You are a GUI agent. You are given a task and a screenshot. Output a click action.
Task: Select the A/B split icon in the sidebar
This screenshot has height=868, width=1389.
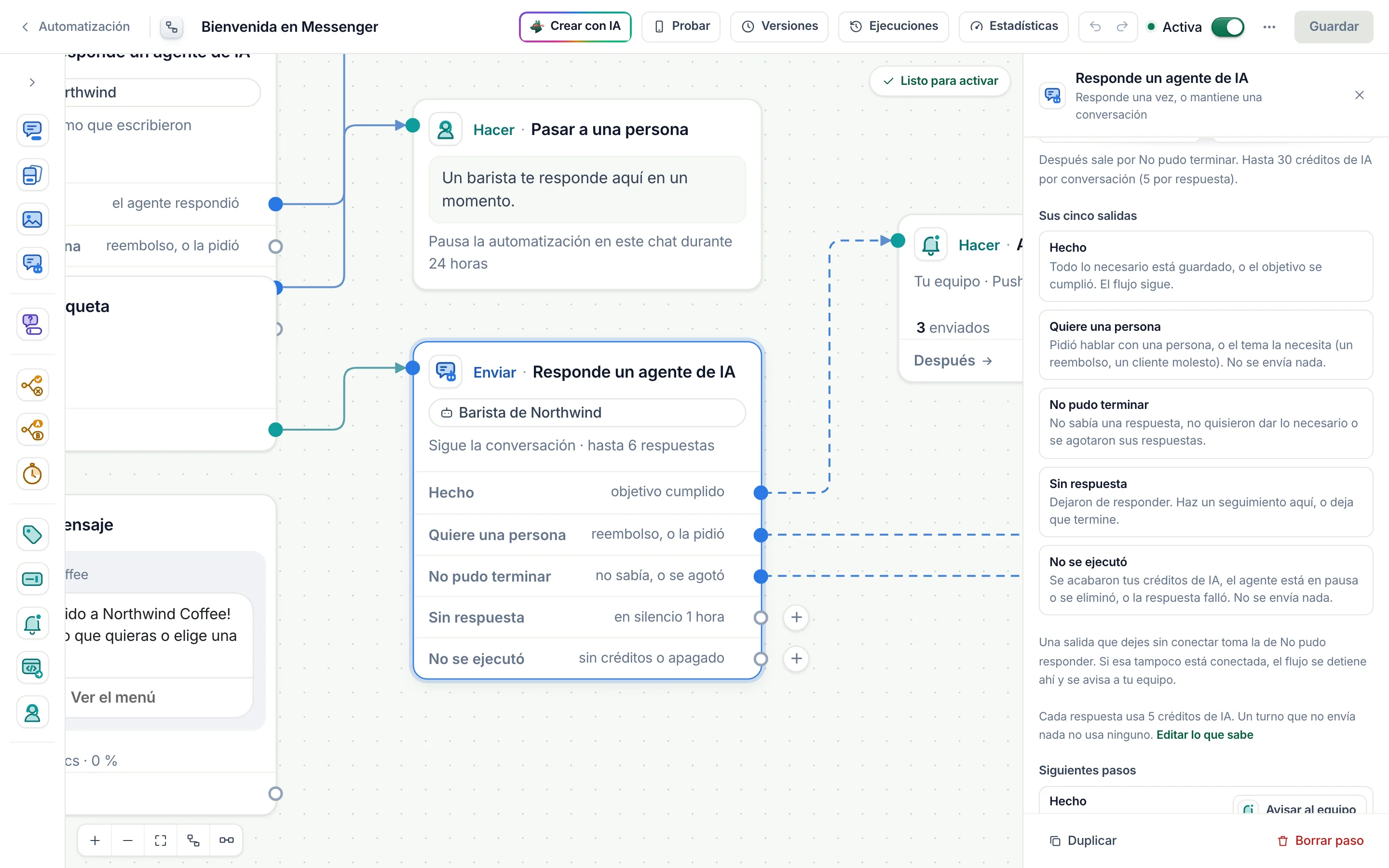pos(33,429)
